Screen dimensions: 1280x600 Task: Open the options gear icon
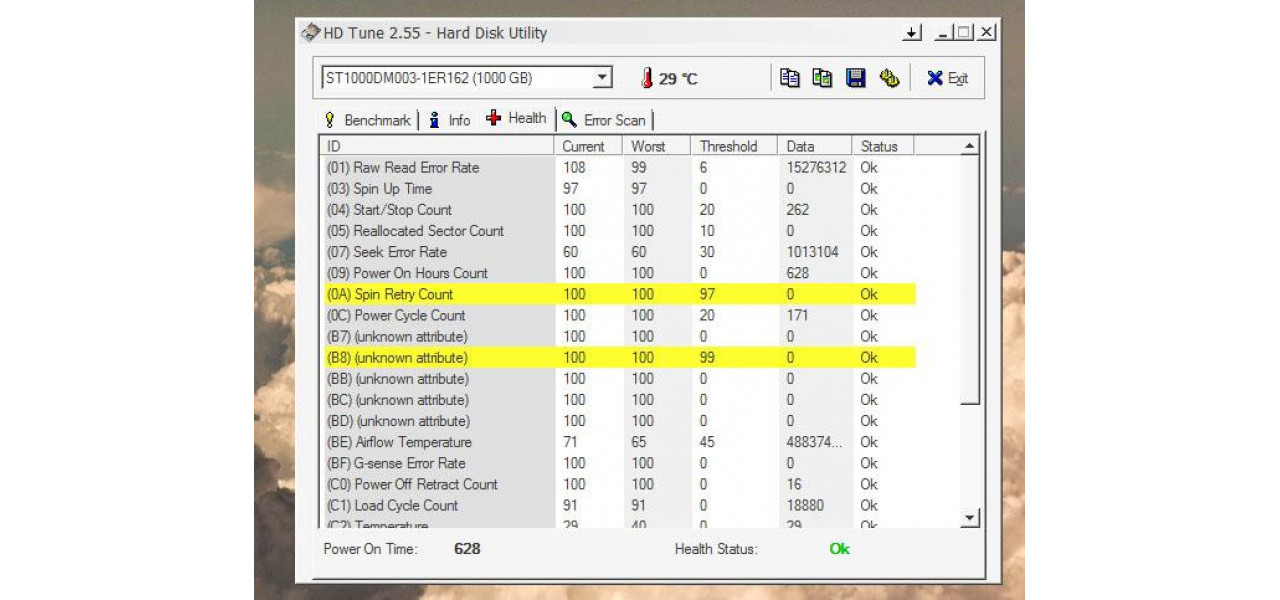tap(889, 78)
